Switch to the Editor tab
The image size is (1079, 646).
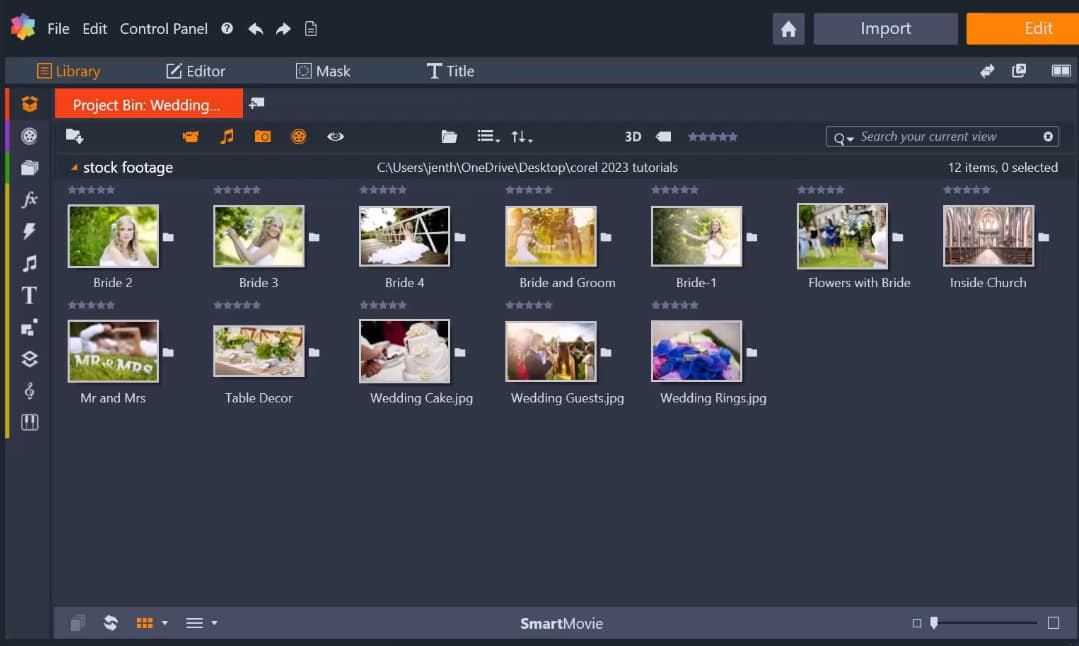196,71
